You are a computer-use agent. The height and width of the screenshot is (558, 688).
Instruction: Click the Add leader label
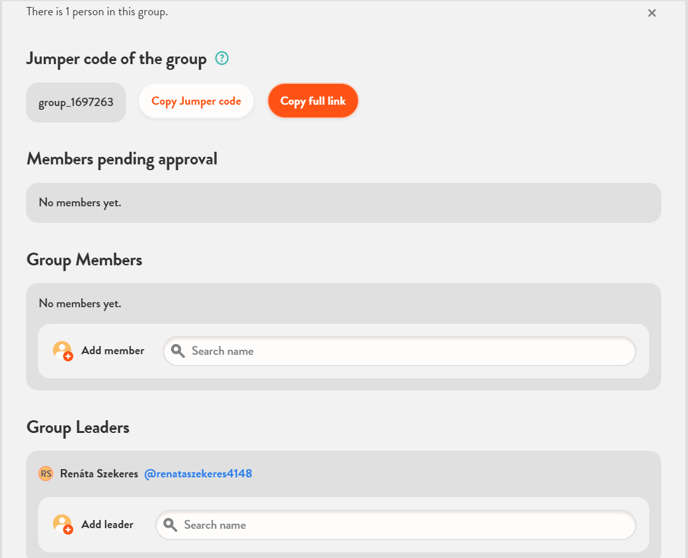pos(108,525)
